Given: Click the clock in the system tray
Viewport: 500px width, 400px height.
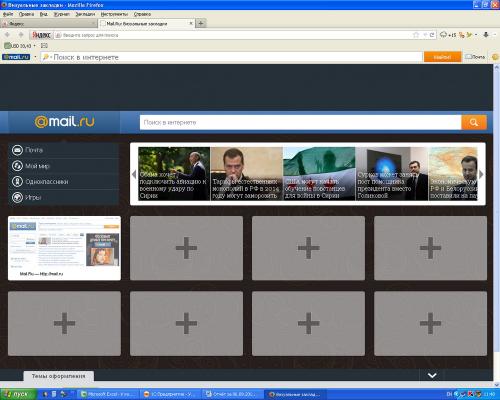Looking at the screenshot, I should [x=489, y=394].
